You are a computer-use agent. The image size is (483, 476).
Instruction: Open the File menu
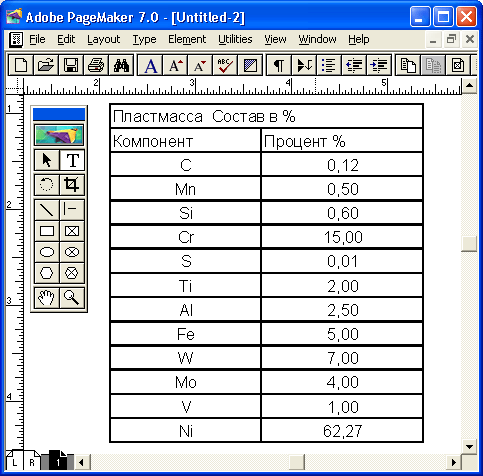[37, 39]
